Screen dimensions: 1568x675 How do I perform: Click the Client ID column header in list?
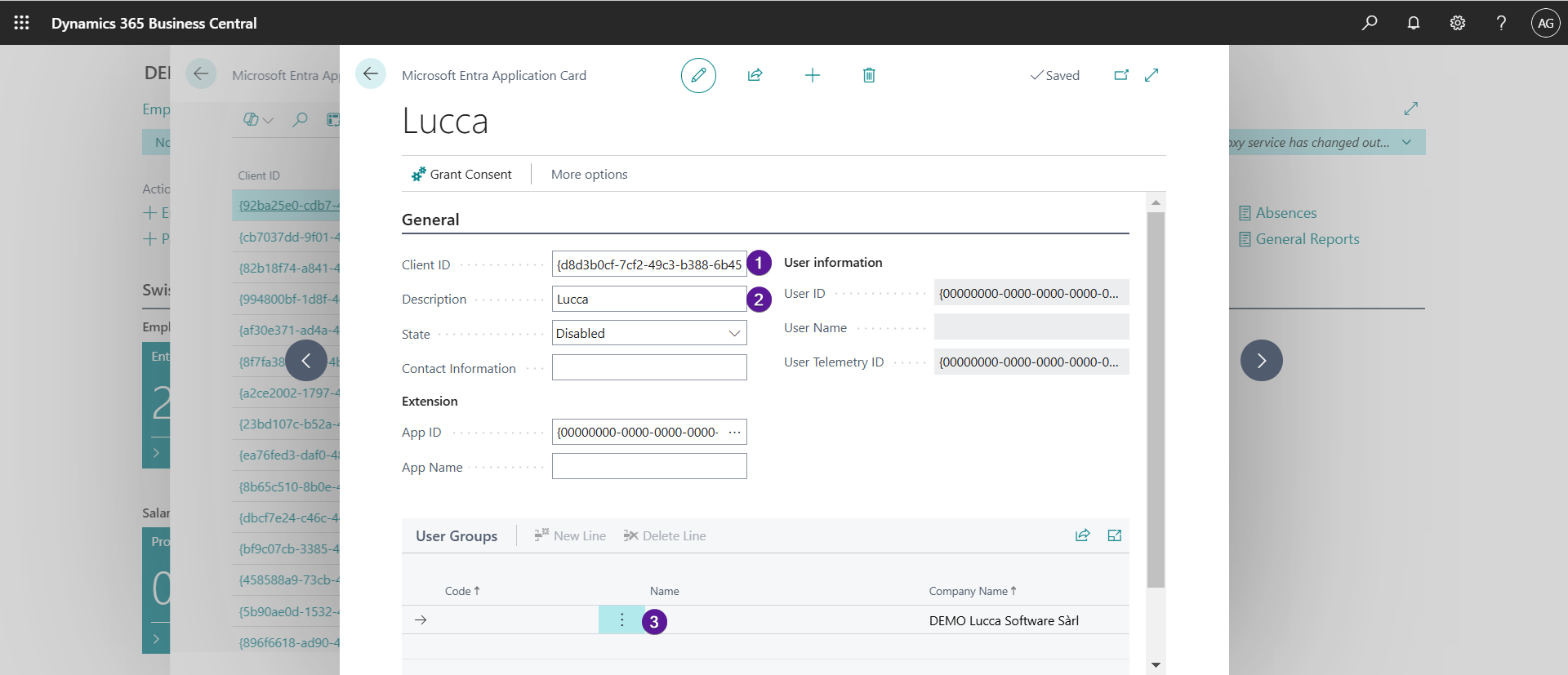point(259,175)
